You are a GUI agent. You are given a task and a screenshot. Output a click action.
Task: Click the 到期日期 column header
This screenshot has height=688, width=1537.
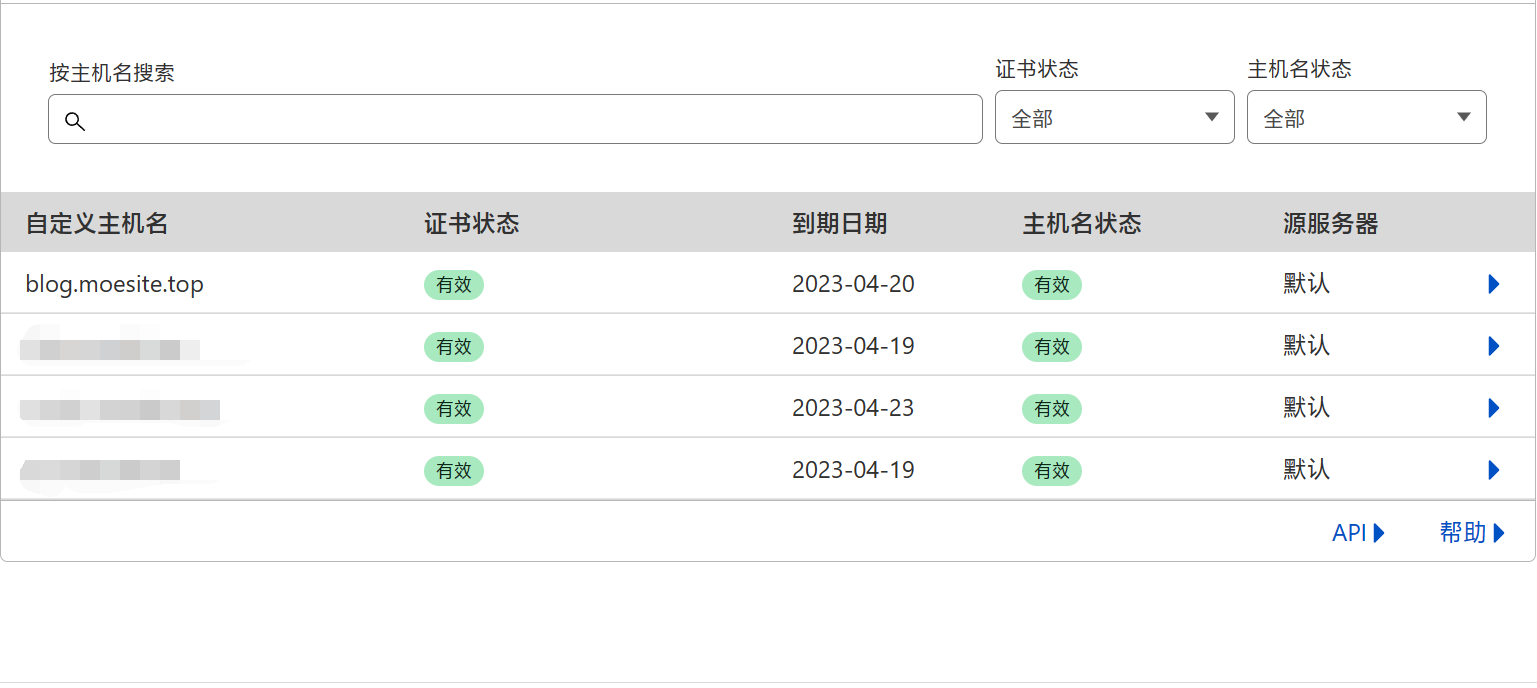(x=840, y=223)
